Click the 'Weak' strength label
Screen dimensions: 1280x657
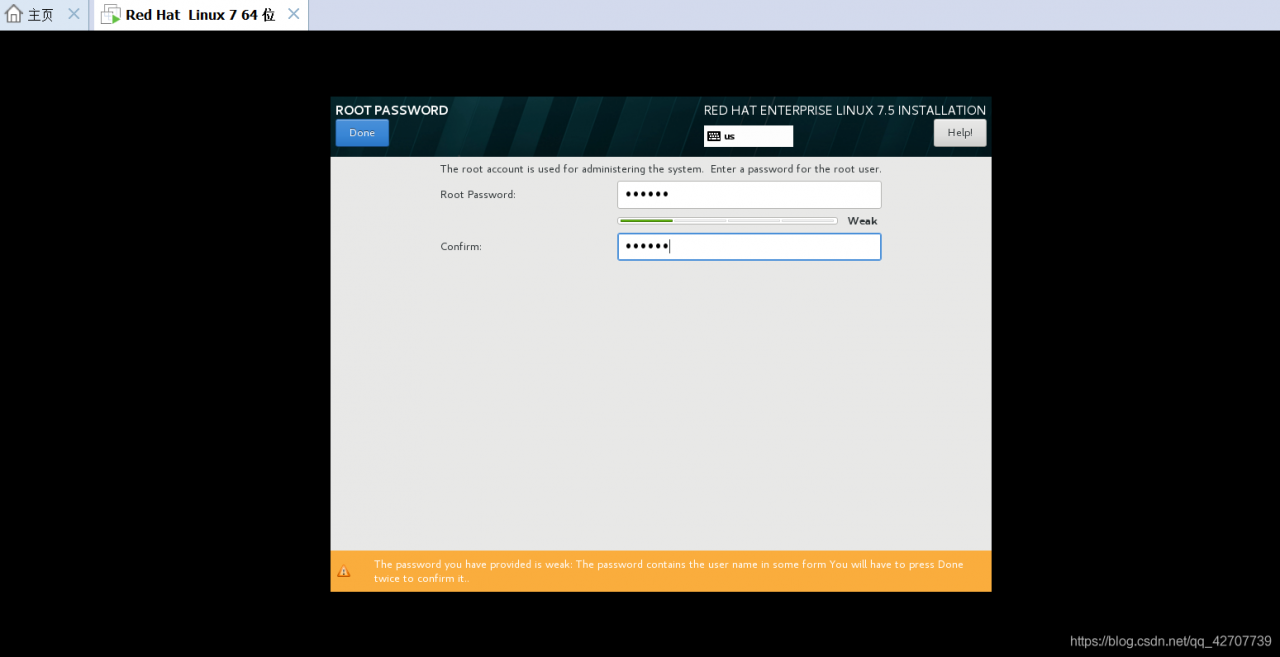click(862, 221)
